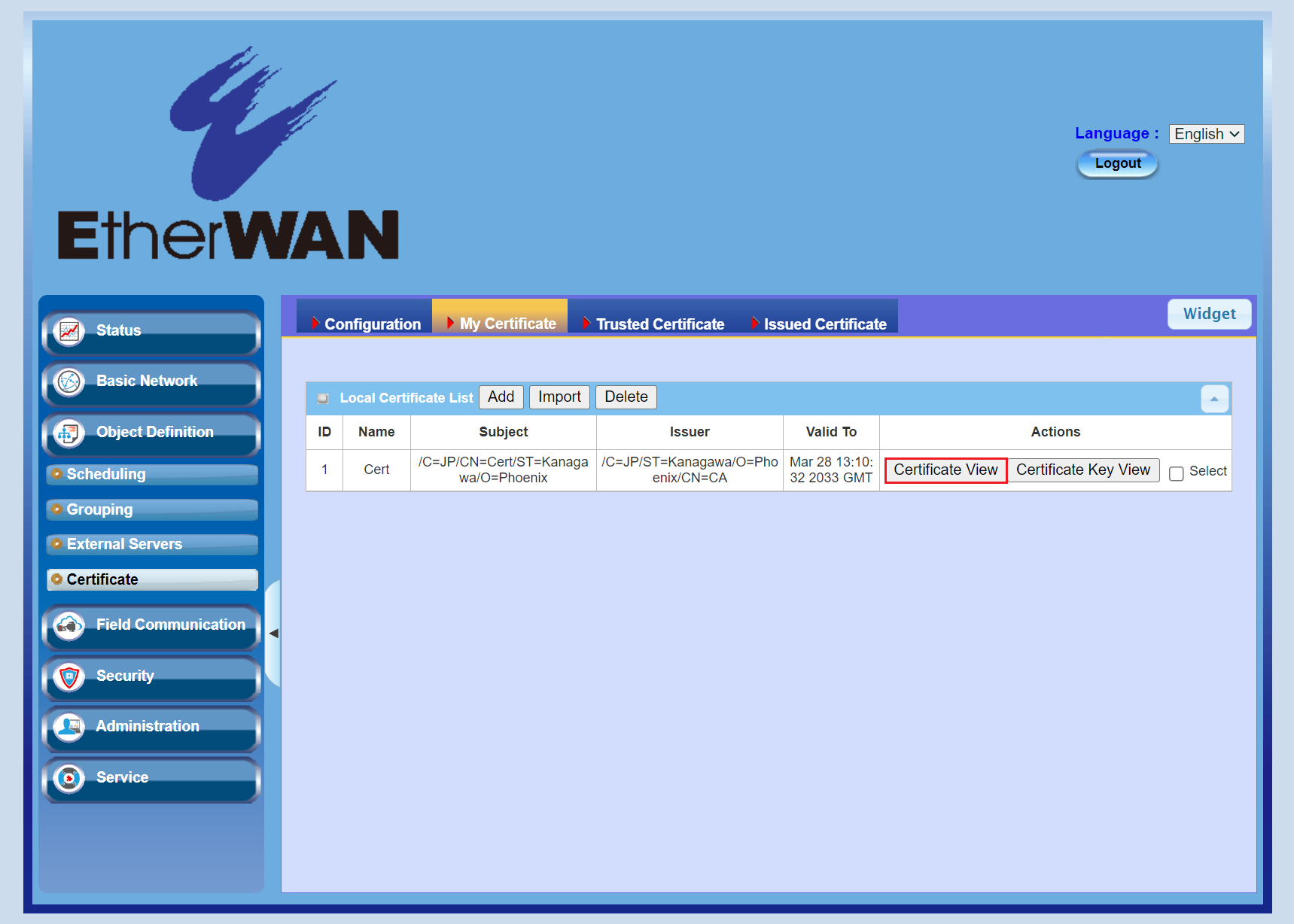1294x924 pixels.
Task: Click the Valid To column header
Action: pos(831,432)
